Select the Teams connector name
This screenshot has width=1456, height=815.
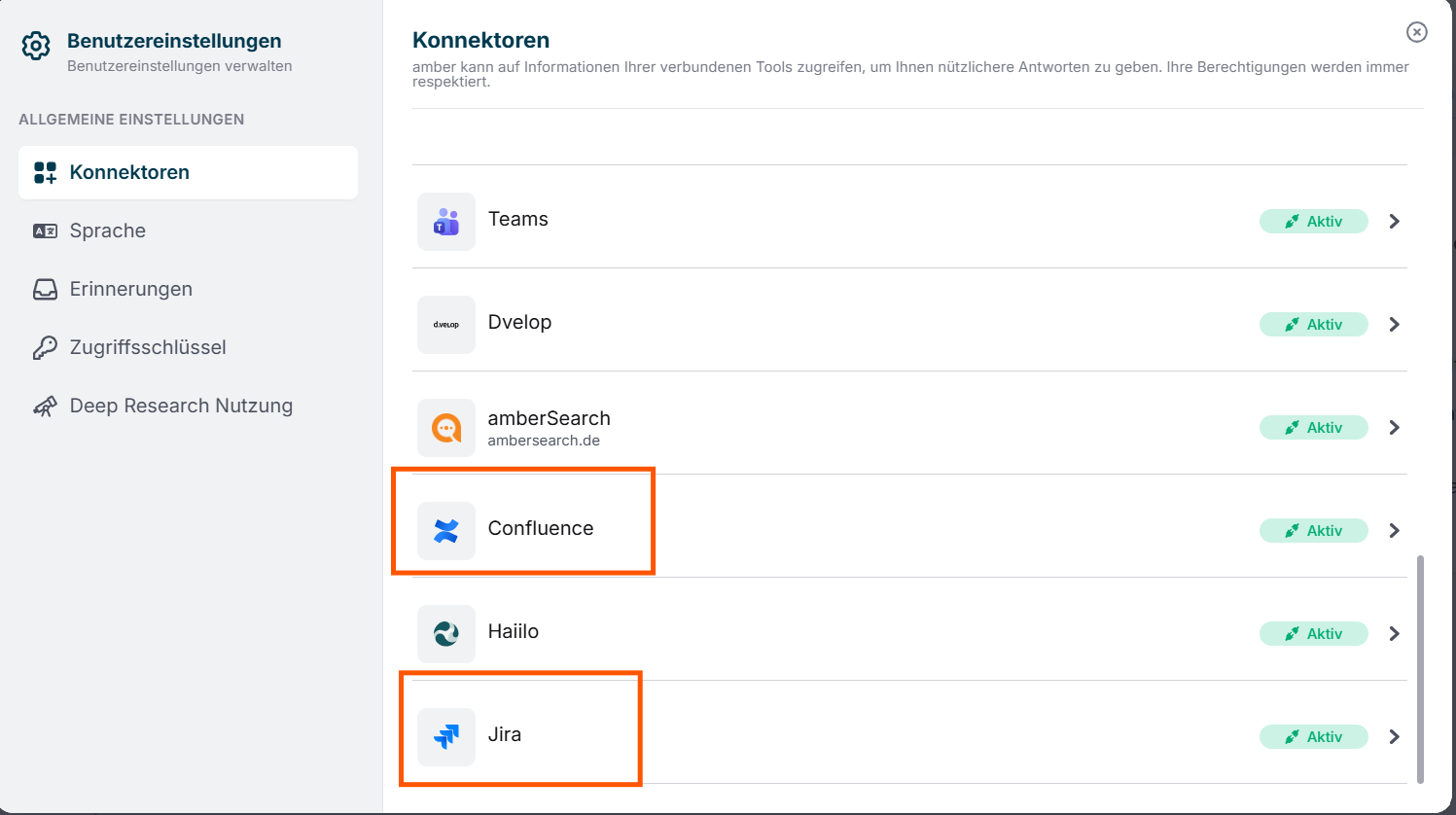pyautogui.click(x=518, y=220)
